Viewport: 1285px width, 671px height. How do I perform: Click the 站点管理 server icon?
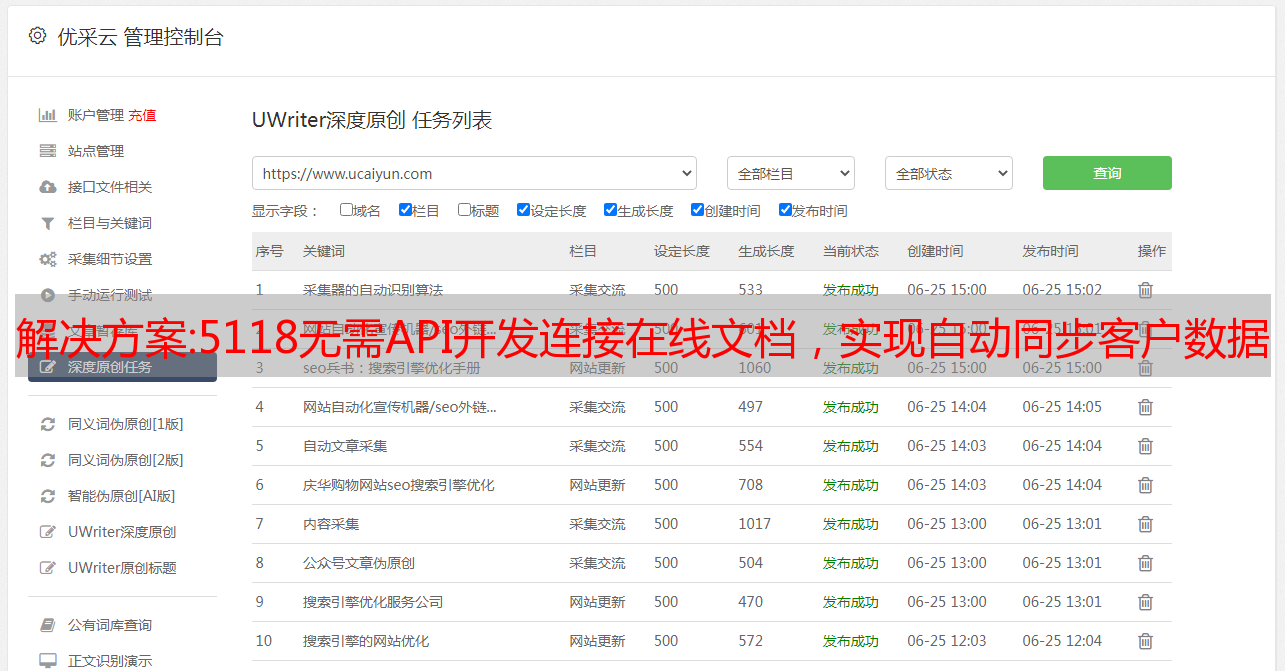47,151
